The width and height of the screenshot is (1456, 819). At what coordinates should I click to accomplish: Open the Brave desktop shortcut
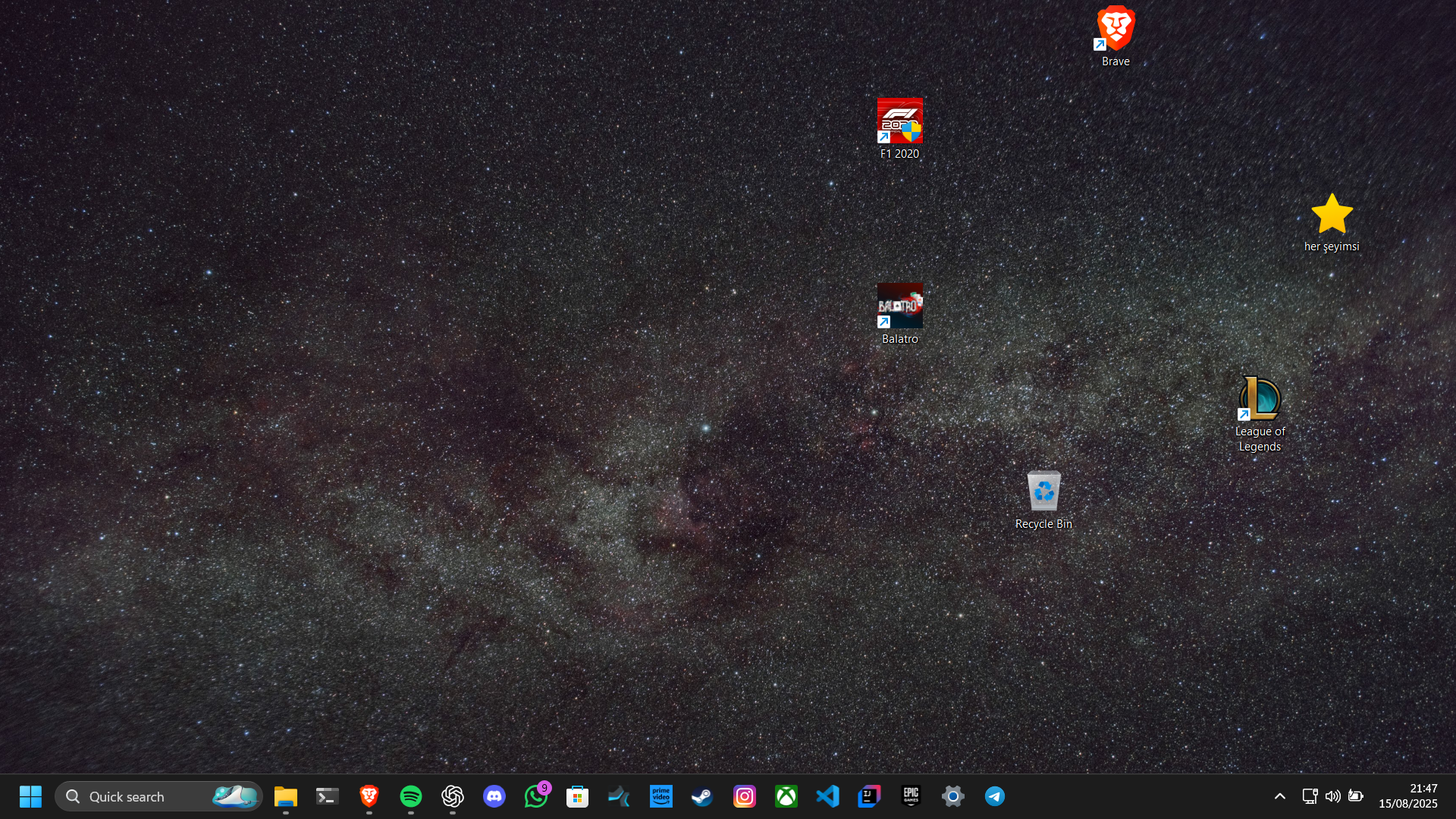click(1116, 36)
